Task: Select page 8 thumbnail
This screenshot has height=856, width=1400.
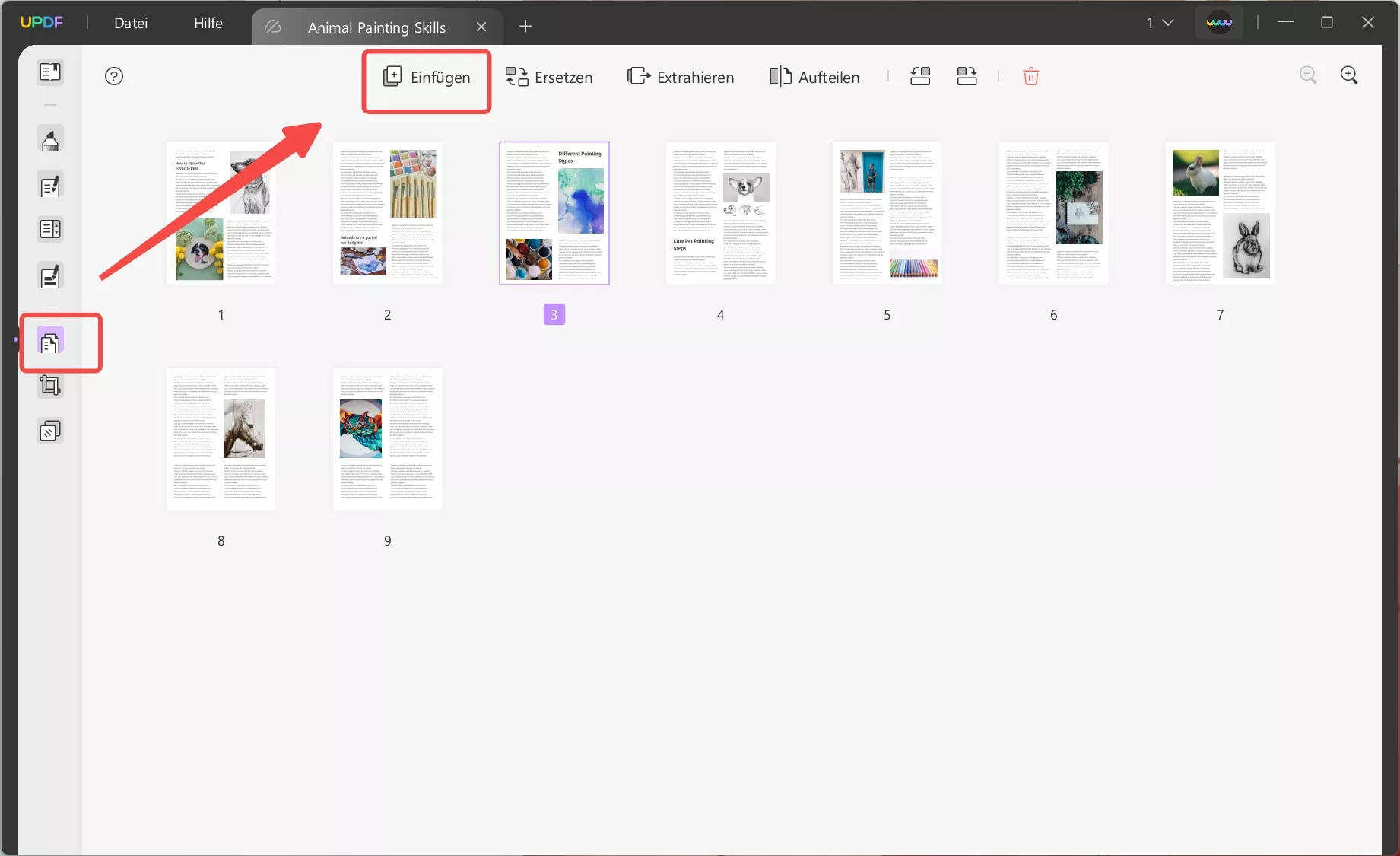Action: (x=221, y=439)
